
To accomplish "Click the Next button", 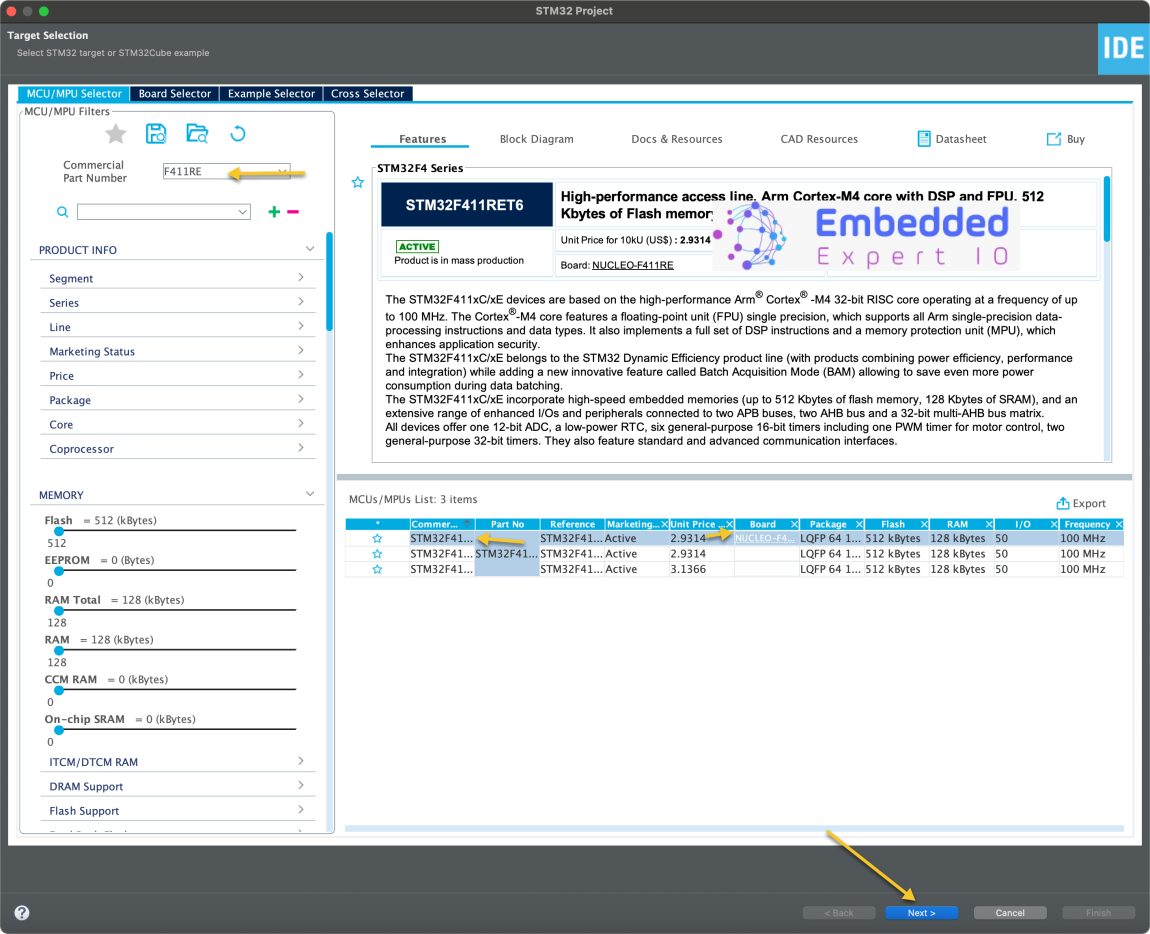I will [x=921, y=913].
